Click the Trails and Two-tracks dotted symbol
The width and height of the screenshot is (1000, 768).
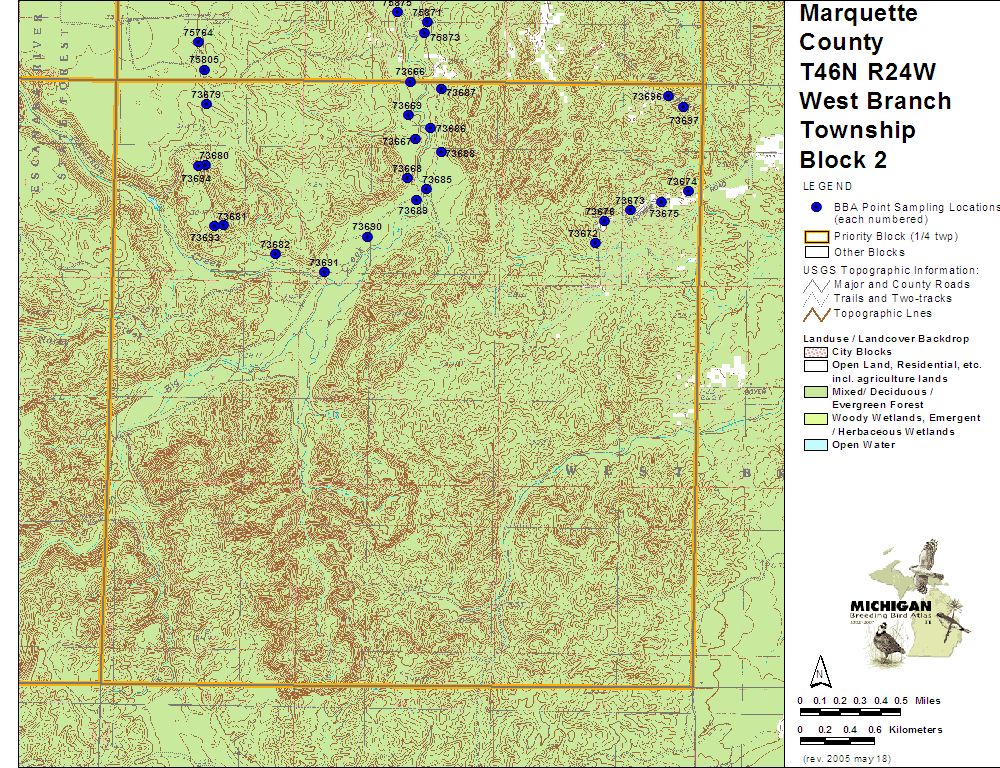pos(816,298)
